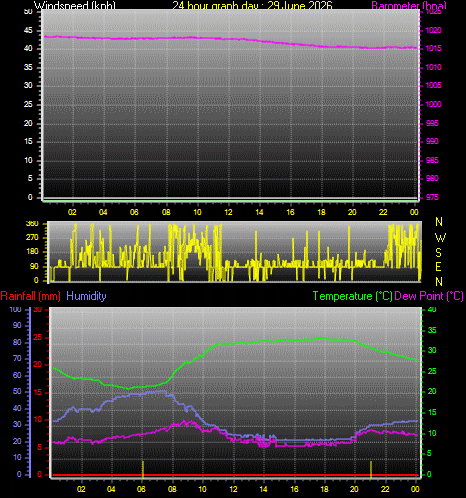Click barometer scale value 995
Screen dimensions: 466x498
click(432, 123)
